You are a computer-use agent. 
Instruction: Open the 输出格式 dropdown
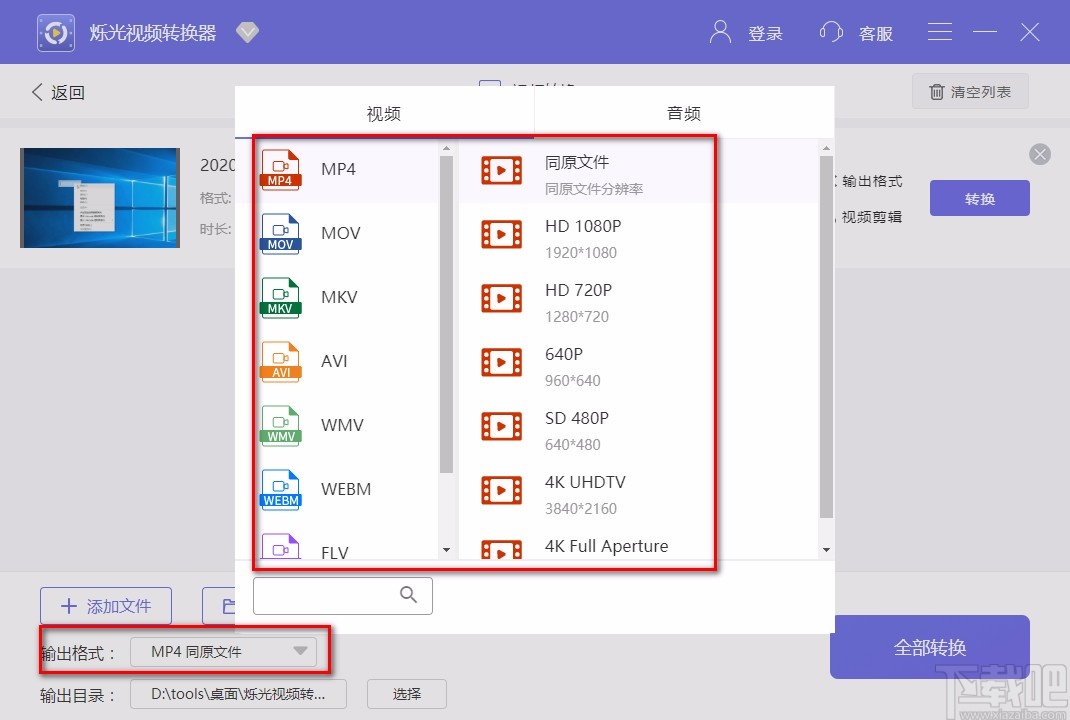point(223,652)
